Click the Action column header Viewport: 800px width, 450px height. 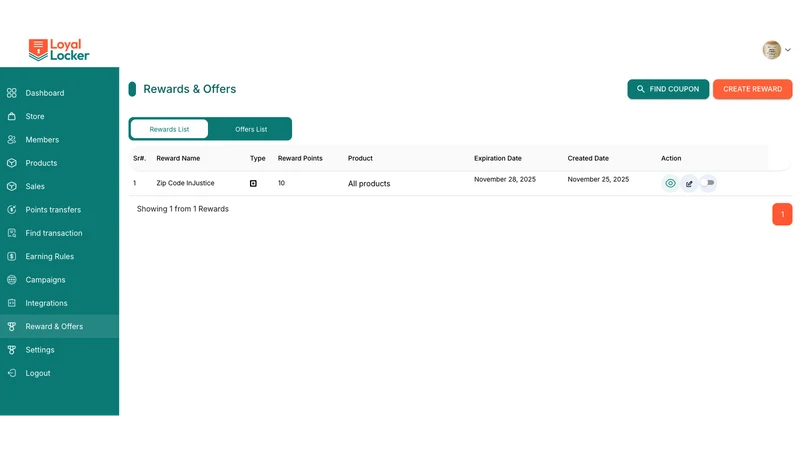[671, 158]
